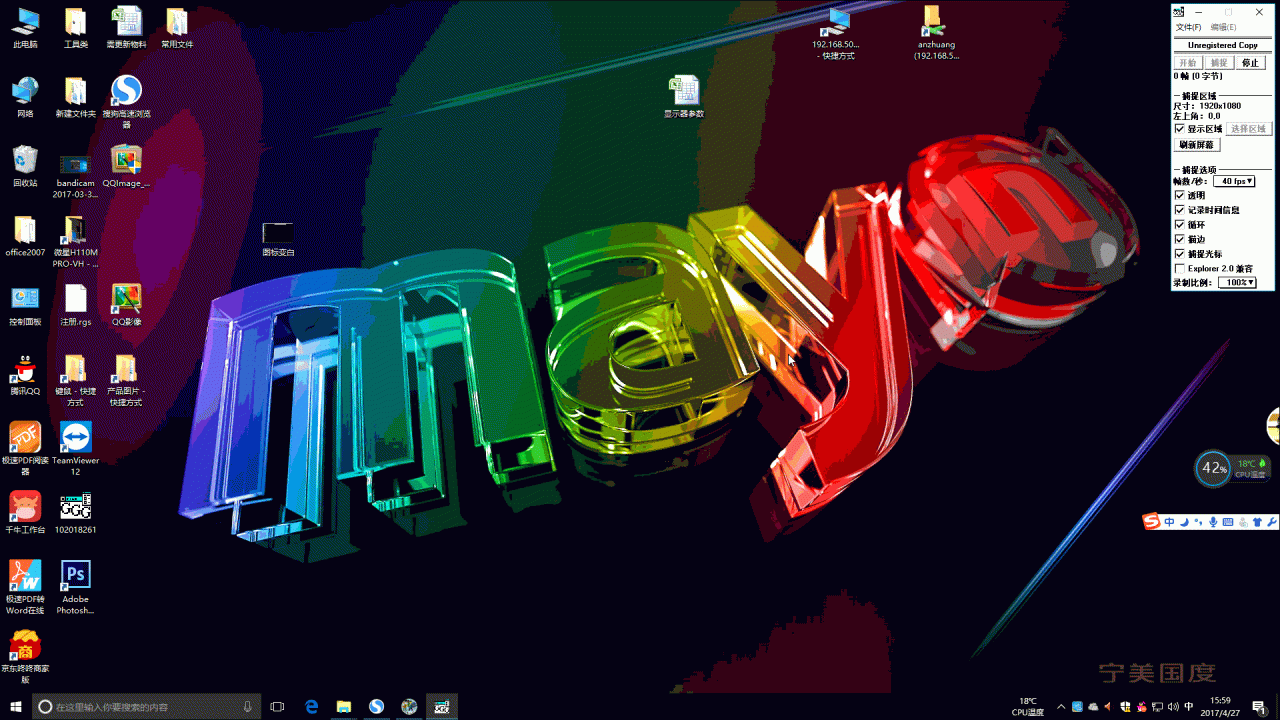This screenshot has width=1280, height=720.
Task: Select the 极速PDF转Word在线 desktop icon
Action: [25, 587]
